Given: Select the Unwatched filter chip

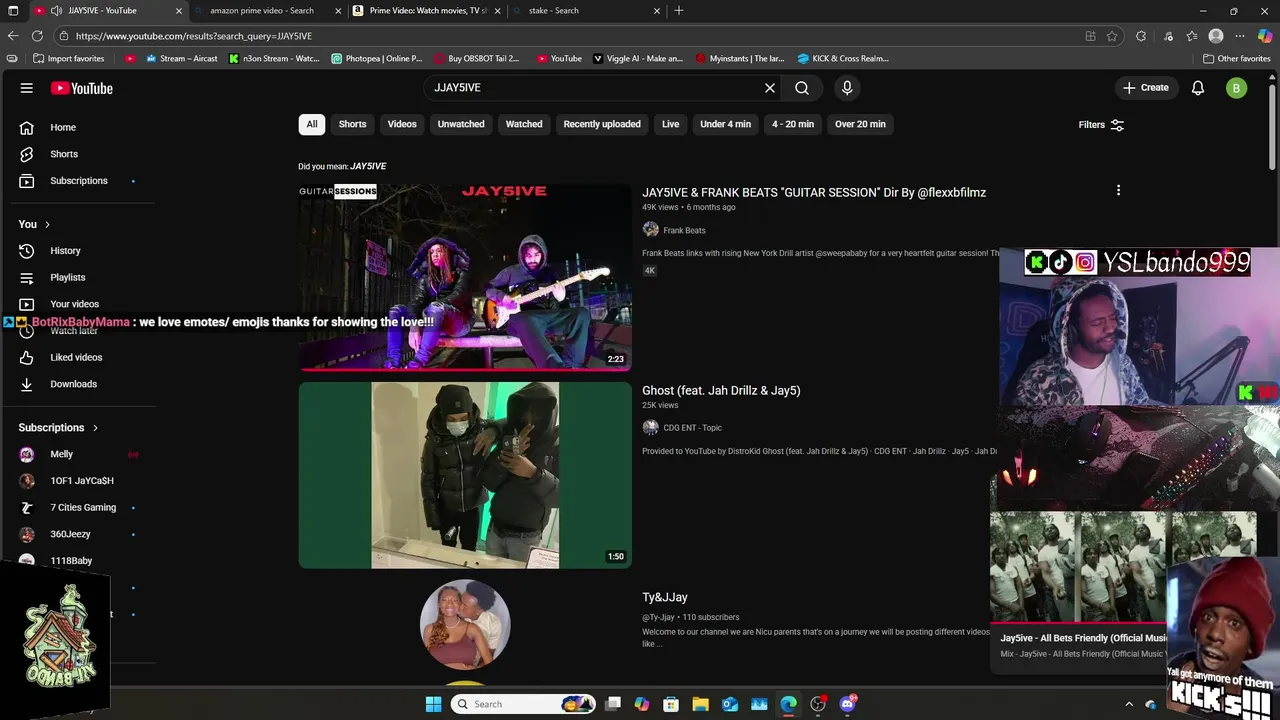Looking at the screenshot, I should coord(461,124).
